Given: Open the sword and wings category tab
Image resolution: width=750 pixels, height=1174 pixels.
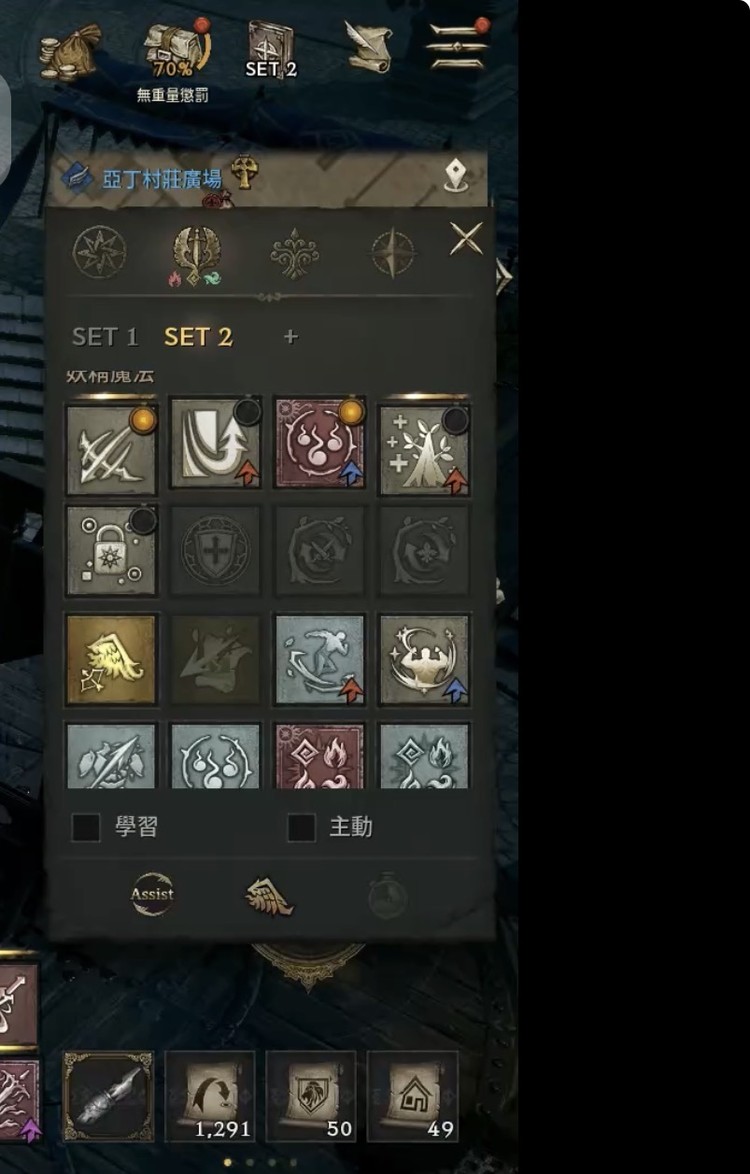Looking at the screenshot, I should 196,255.
